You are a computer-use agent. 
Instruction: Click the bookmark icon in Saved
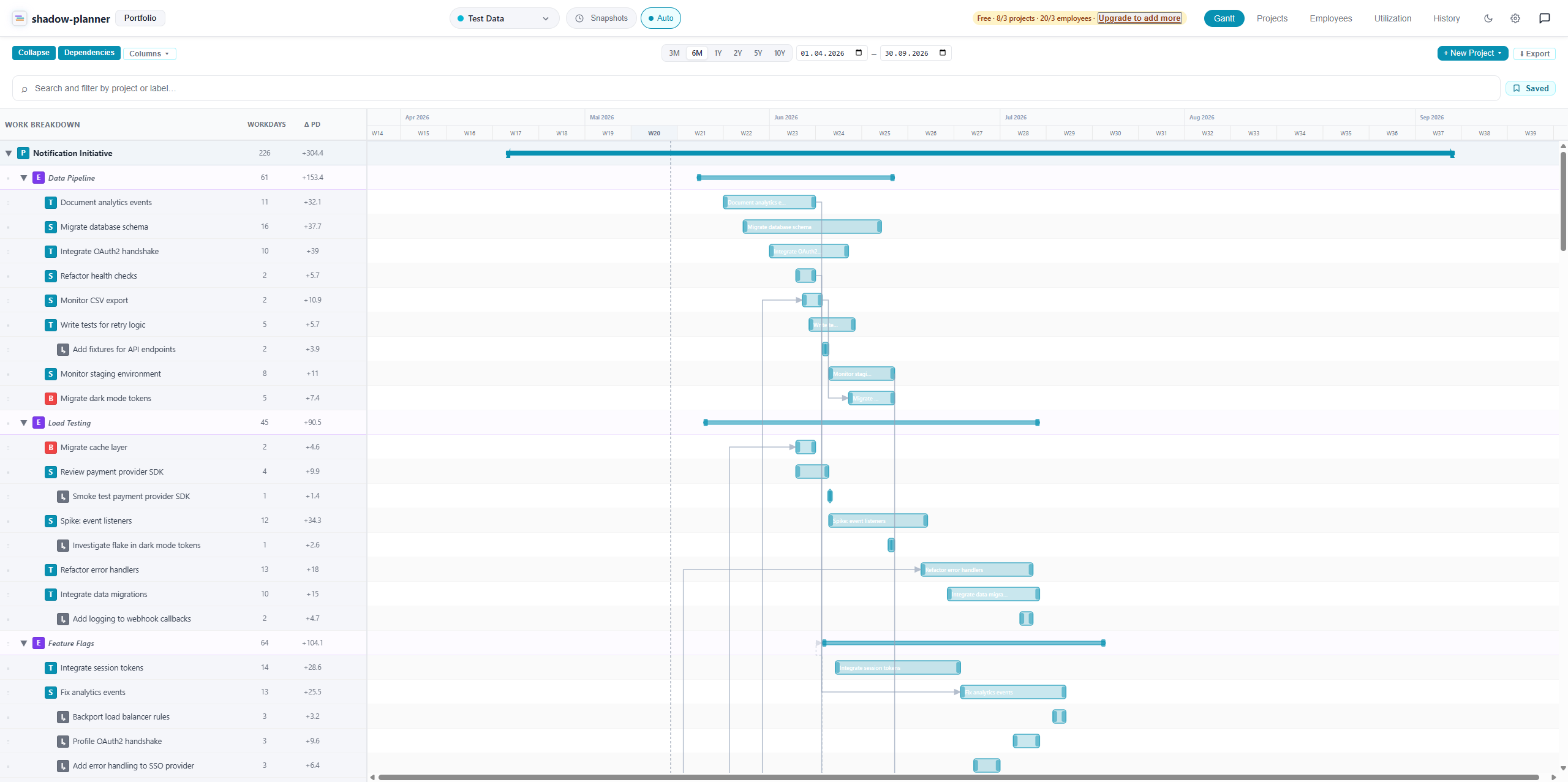click(1517, 88)
